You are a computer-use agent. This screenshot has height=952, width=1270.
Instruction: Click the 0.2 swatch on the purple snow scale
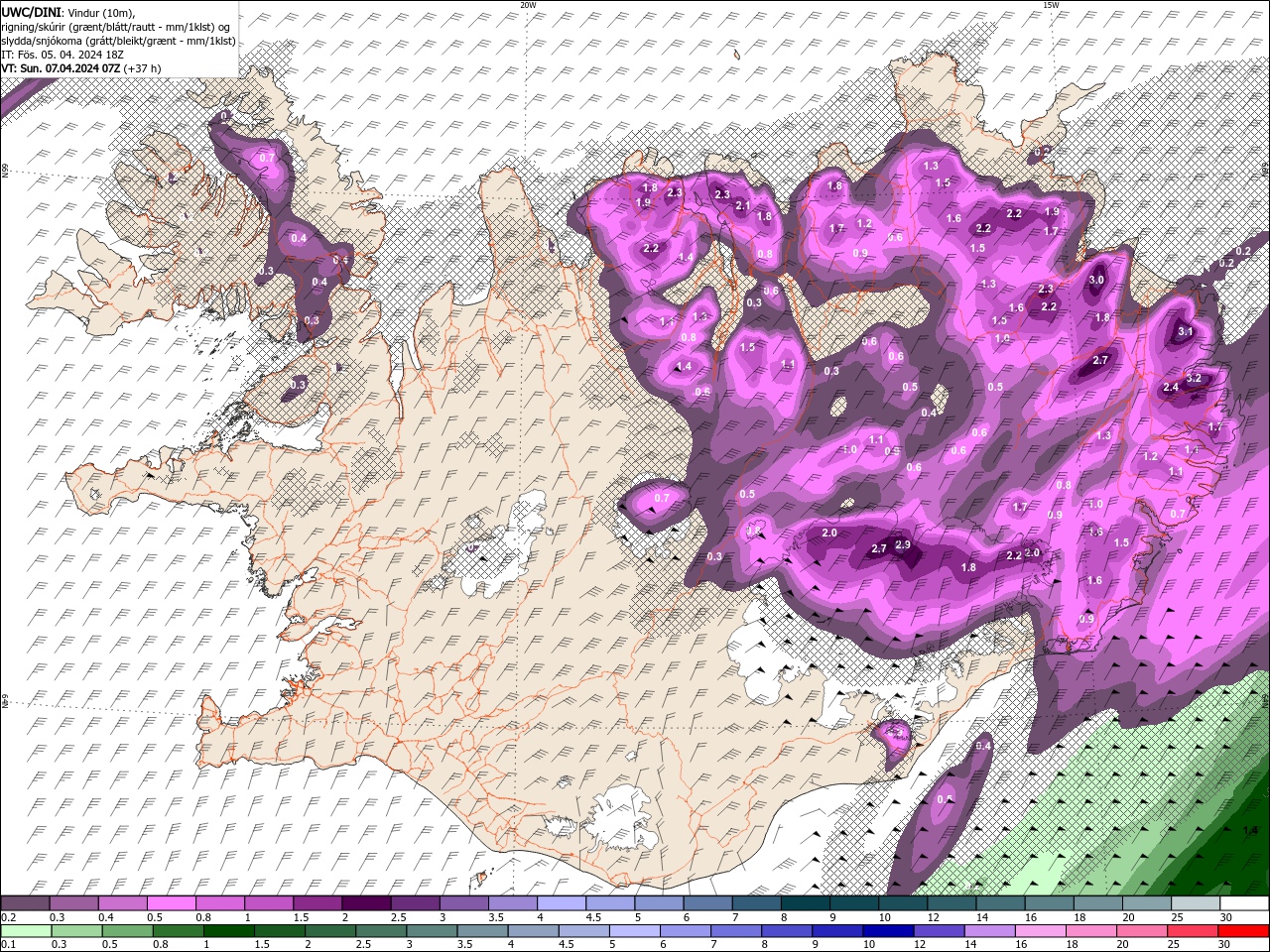pyautogui.click(x=25, y=903)
